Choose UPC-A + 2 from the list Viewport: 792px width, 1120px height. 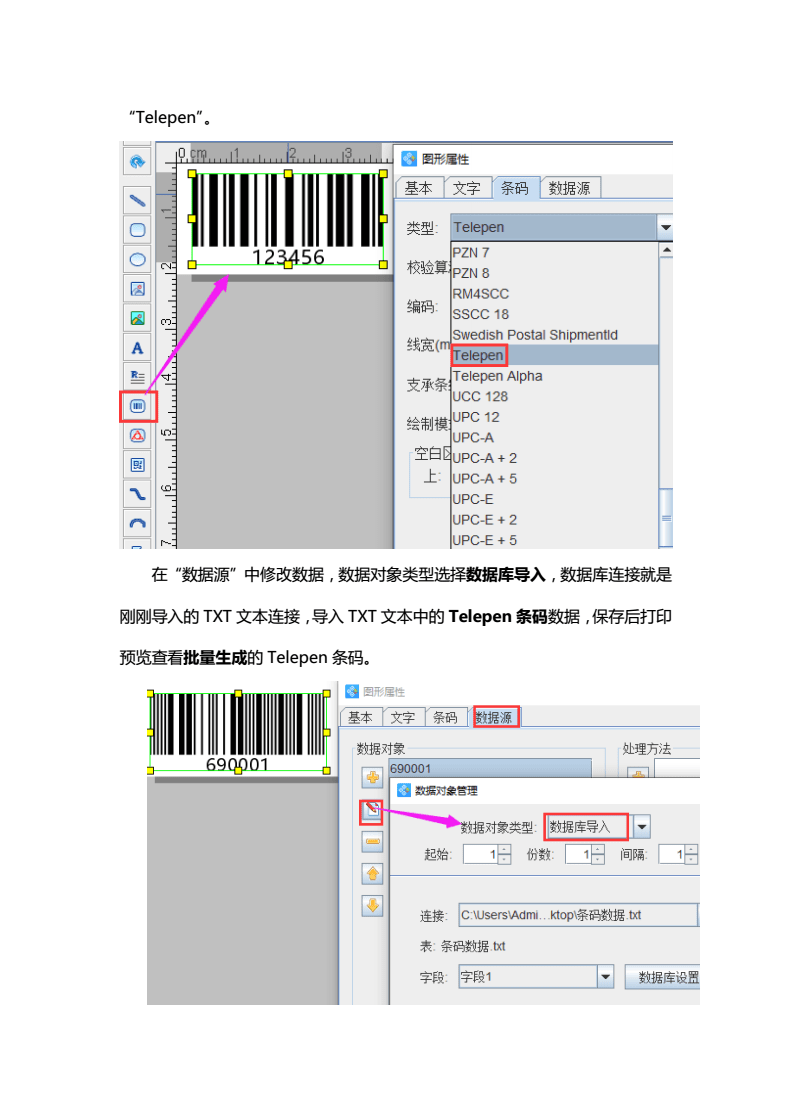pyautogui.click(x=554, y=458)
